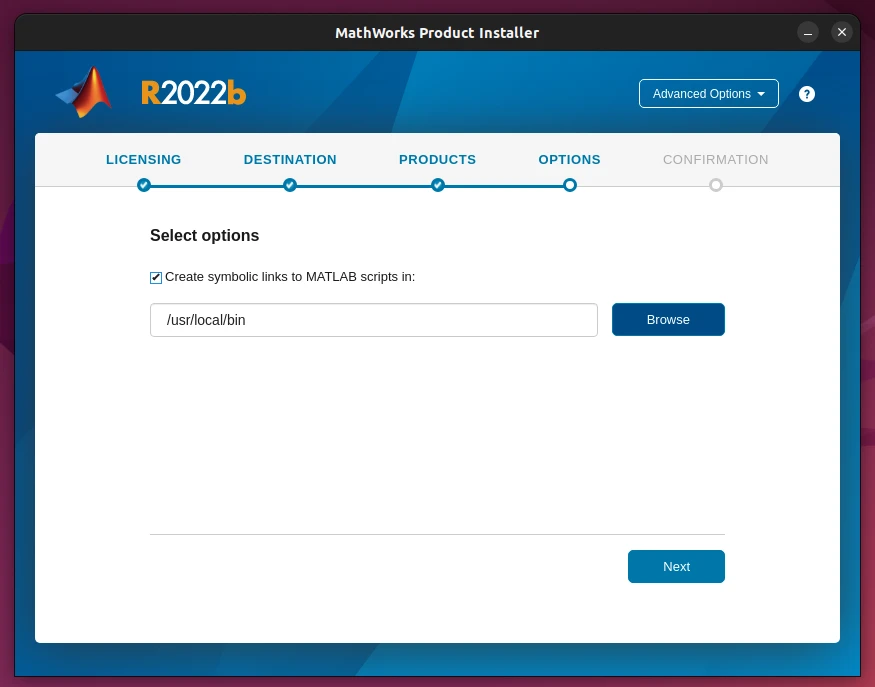Select the OPTIONS step tab
875x687 pixels.
point(569,160)
